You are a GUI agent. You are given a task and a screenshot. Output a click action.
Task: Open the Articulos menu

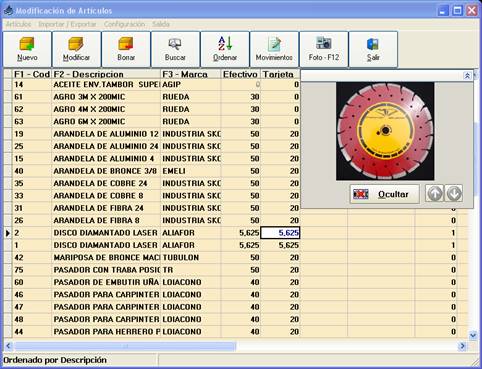[x=18, y=24]
